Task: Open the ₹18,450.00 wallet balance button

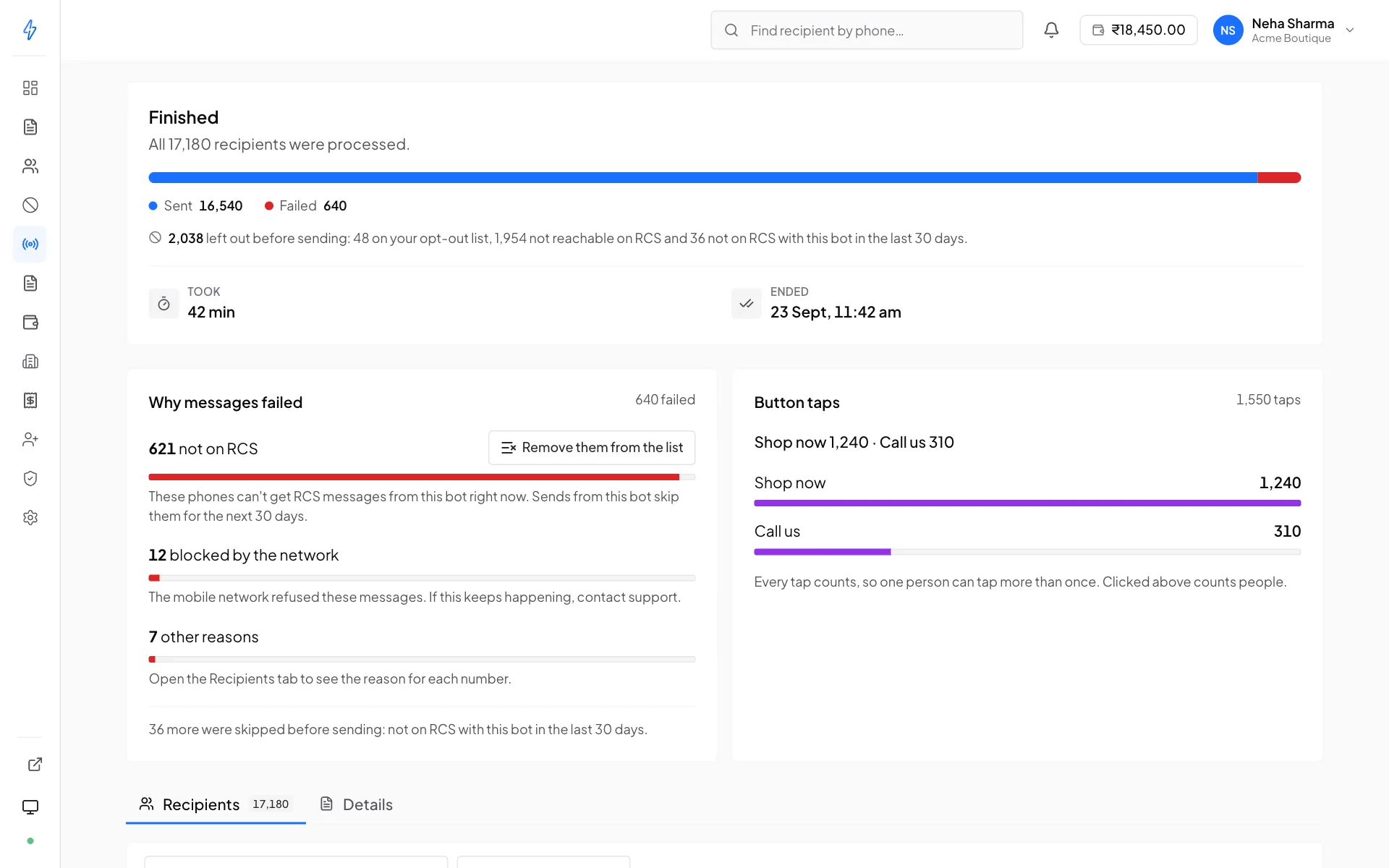Action: [1138, 30]
